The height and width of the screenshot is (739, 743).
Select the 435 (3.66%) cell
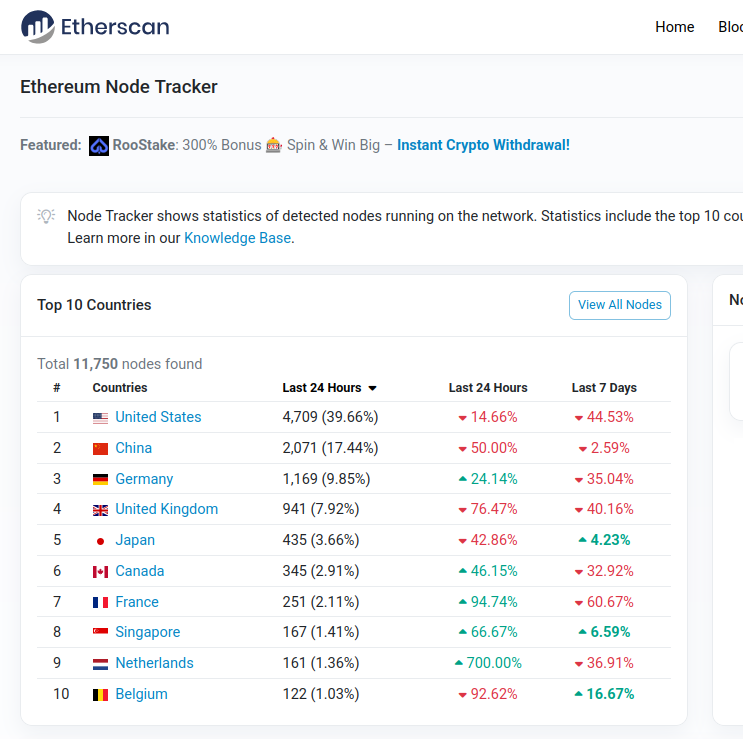pos(321,540)
